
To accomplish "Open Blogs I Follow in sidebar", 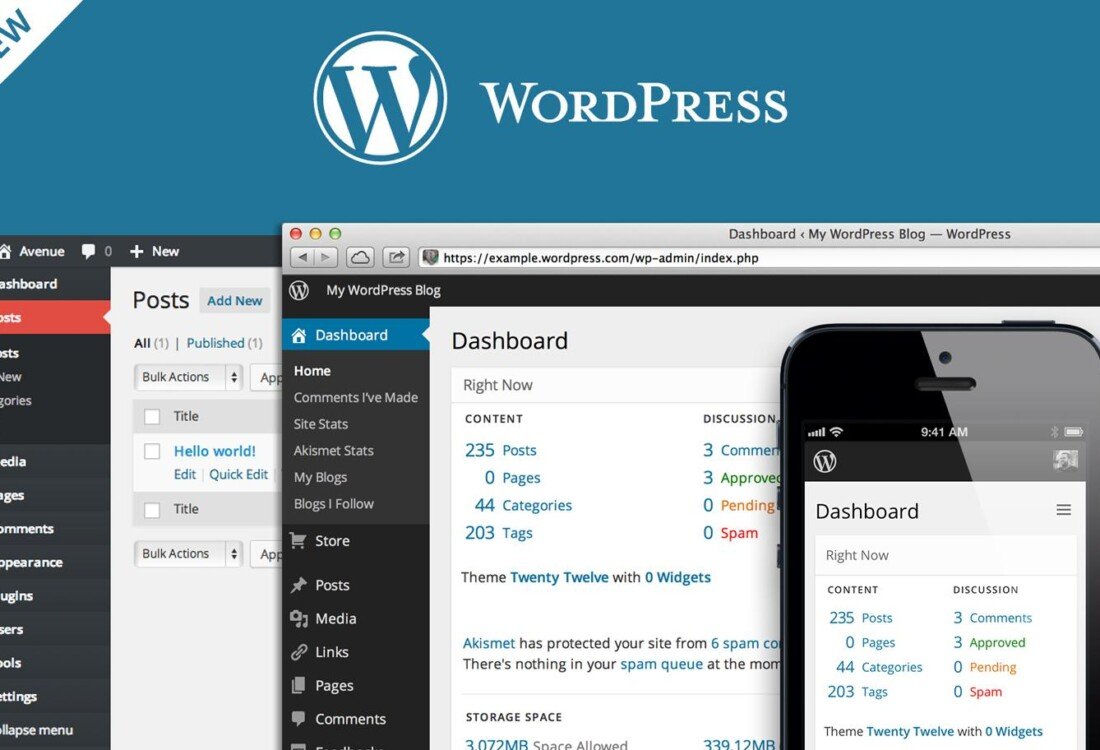I will [334, 504].
